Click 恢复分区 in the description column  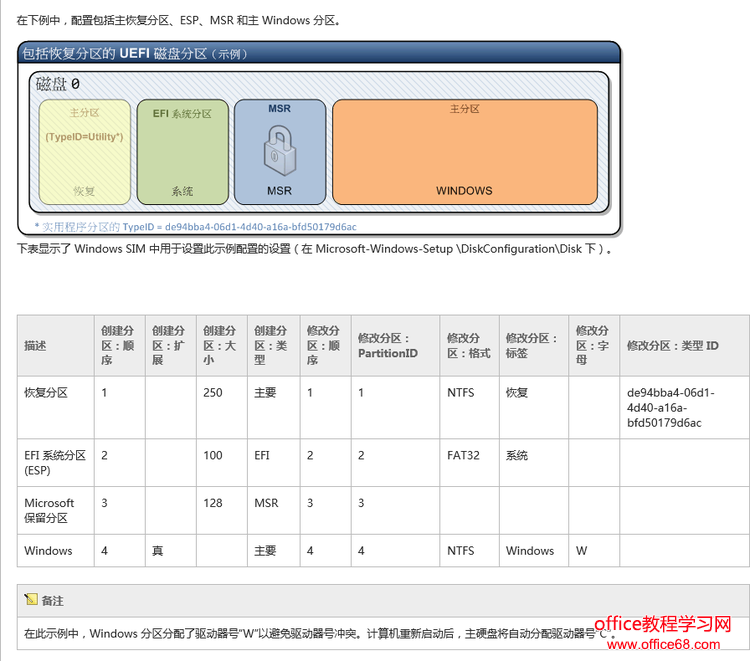[x=46, y=393]
